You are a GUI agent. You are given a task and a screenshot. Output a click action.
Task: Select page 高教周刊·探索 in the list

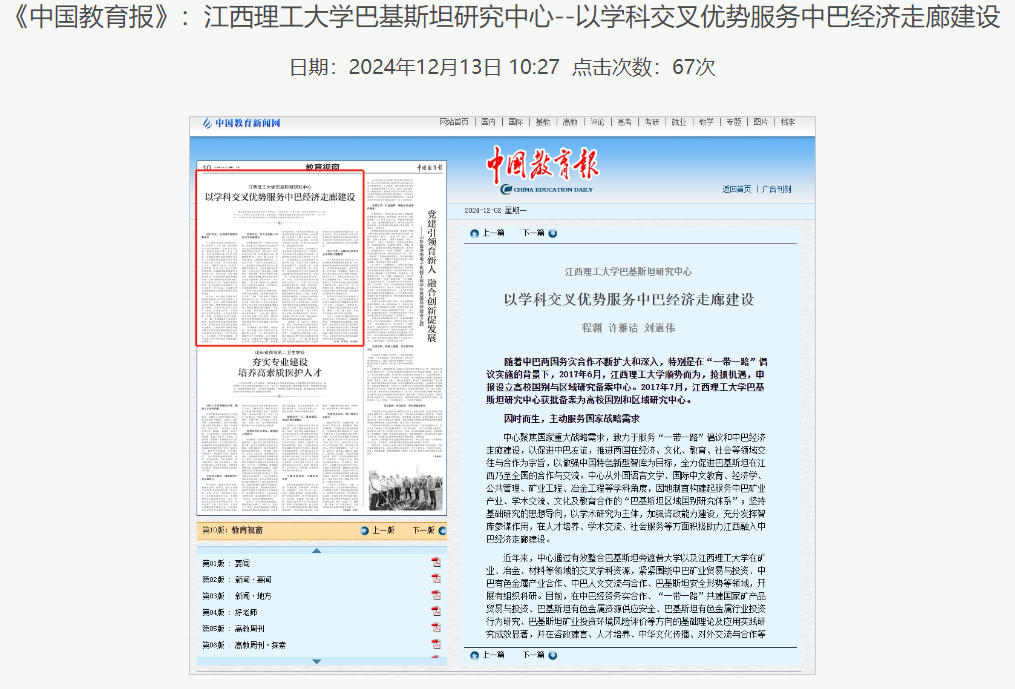[244, 645]
